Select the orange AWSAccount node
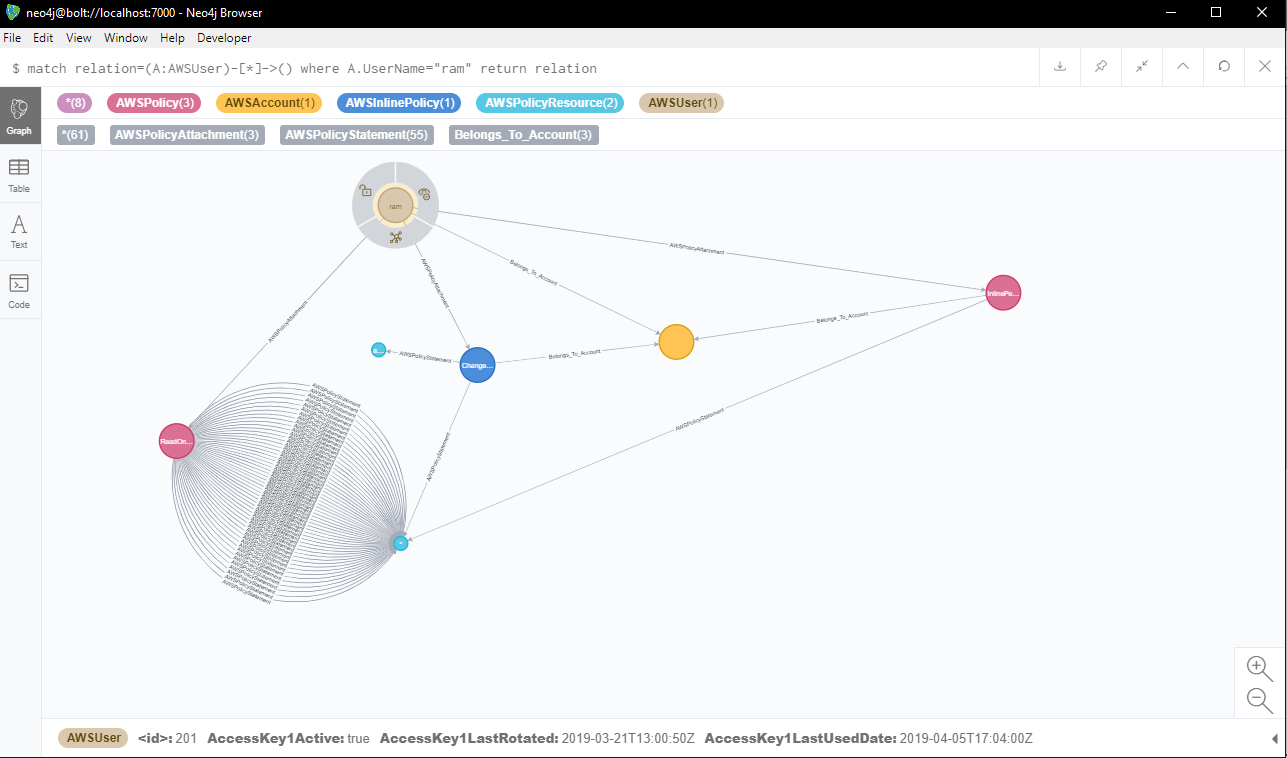The width and height of the screenshot is (1287, 758). coord(676,342)
